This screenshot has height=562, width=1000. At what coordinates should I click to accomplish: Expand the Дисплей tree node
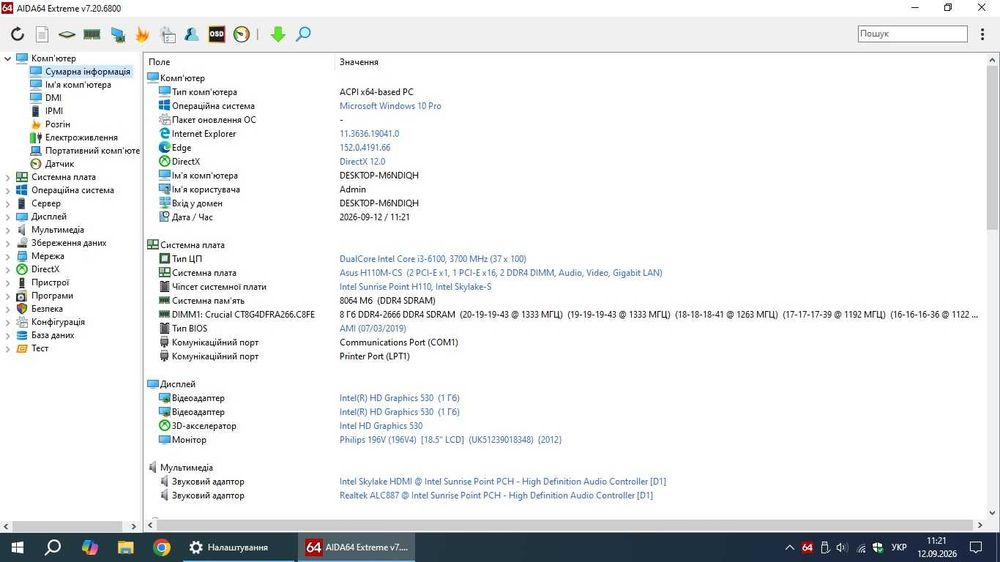click(x=8, y=217)
